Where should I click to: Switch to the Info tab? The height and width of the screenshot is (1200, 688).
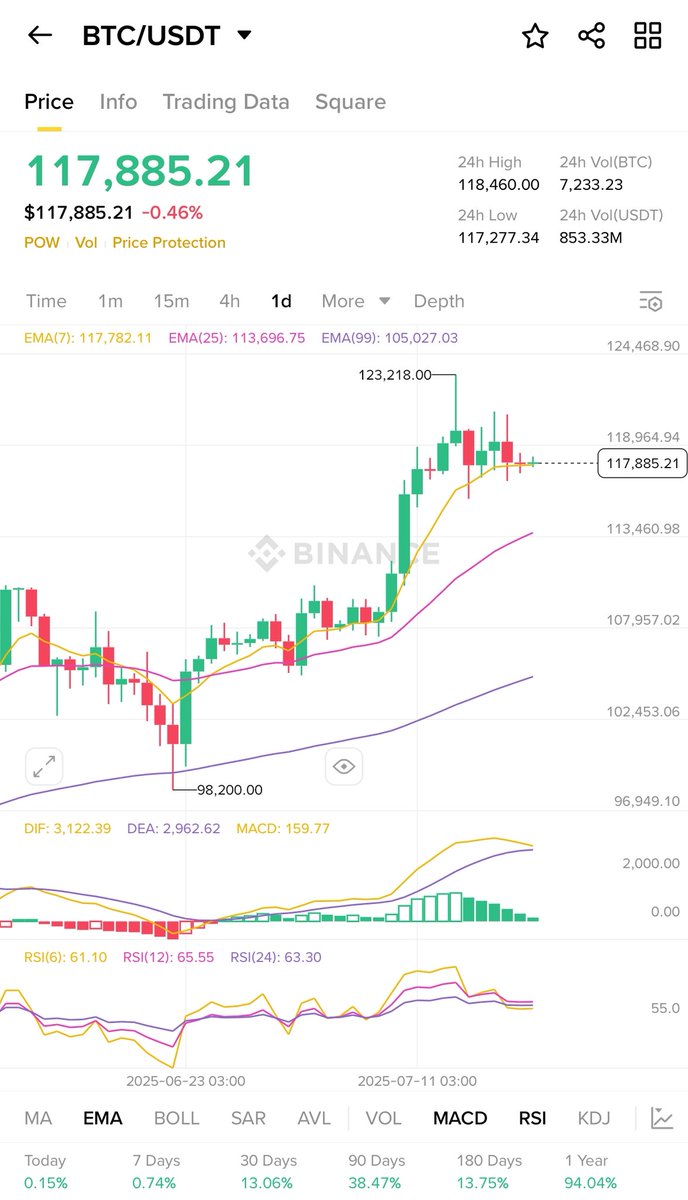(118, 102)
